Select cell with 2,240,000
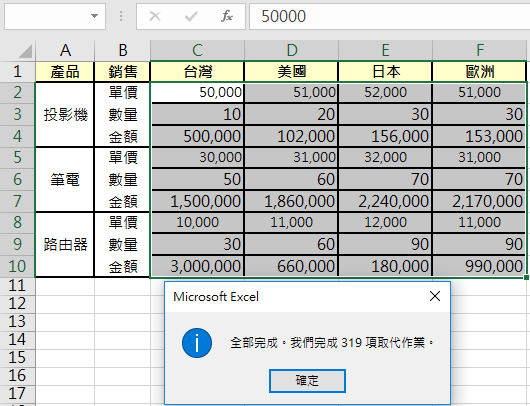Viewport: 530px width, 406px height. coord(385,201)
